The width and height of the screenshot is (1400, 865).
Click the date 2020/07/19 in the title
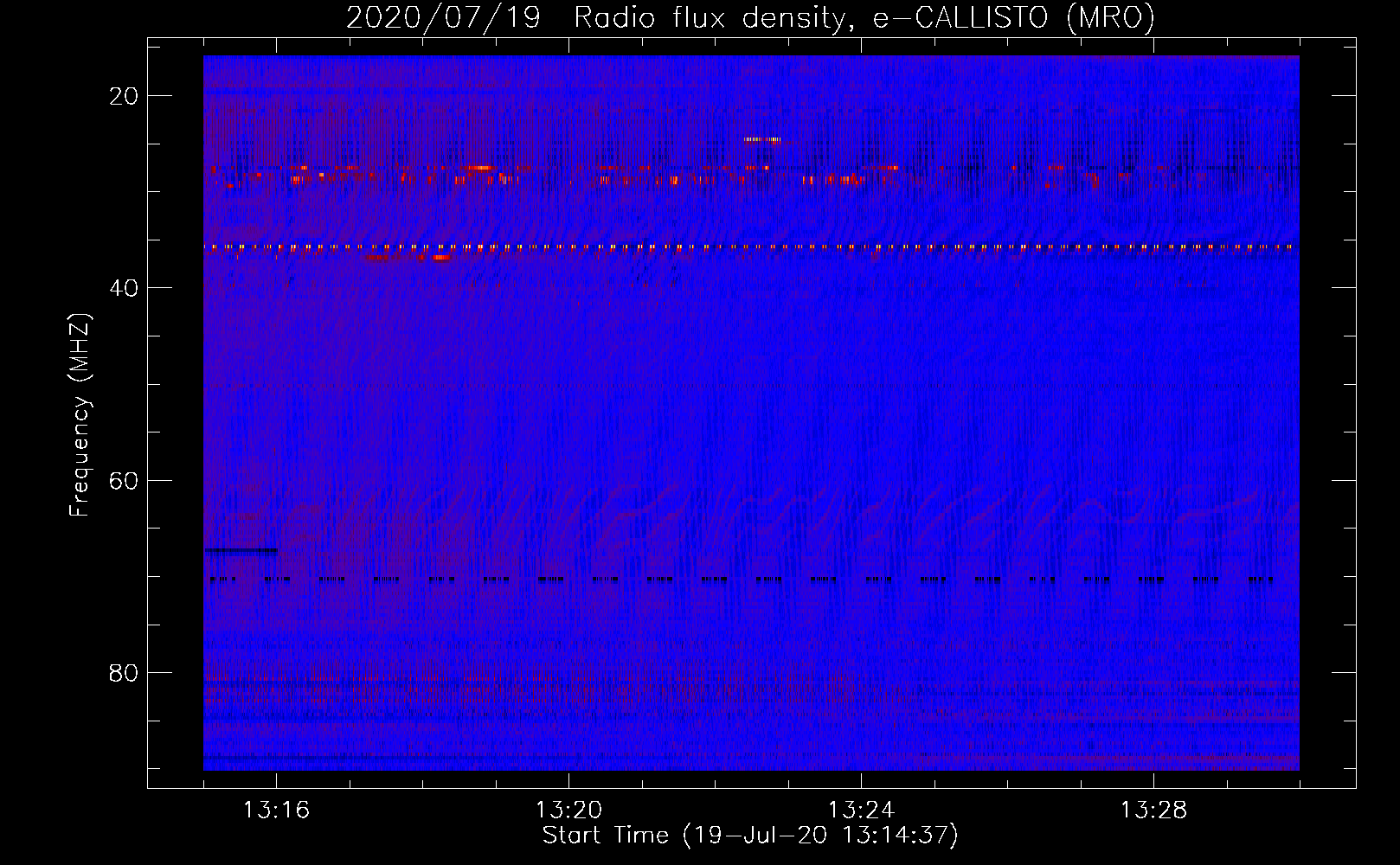pos(443,17)
